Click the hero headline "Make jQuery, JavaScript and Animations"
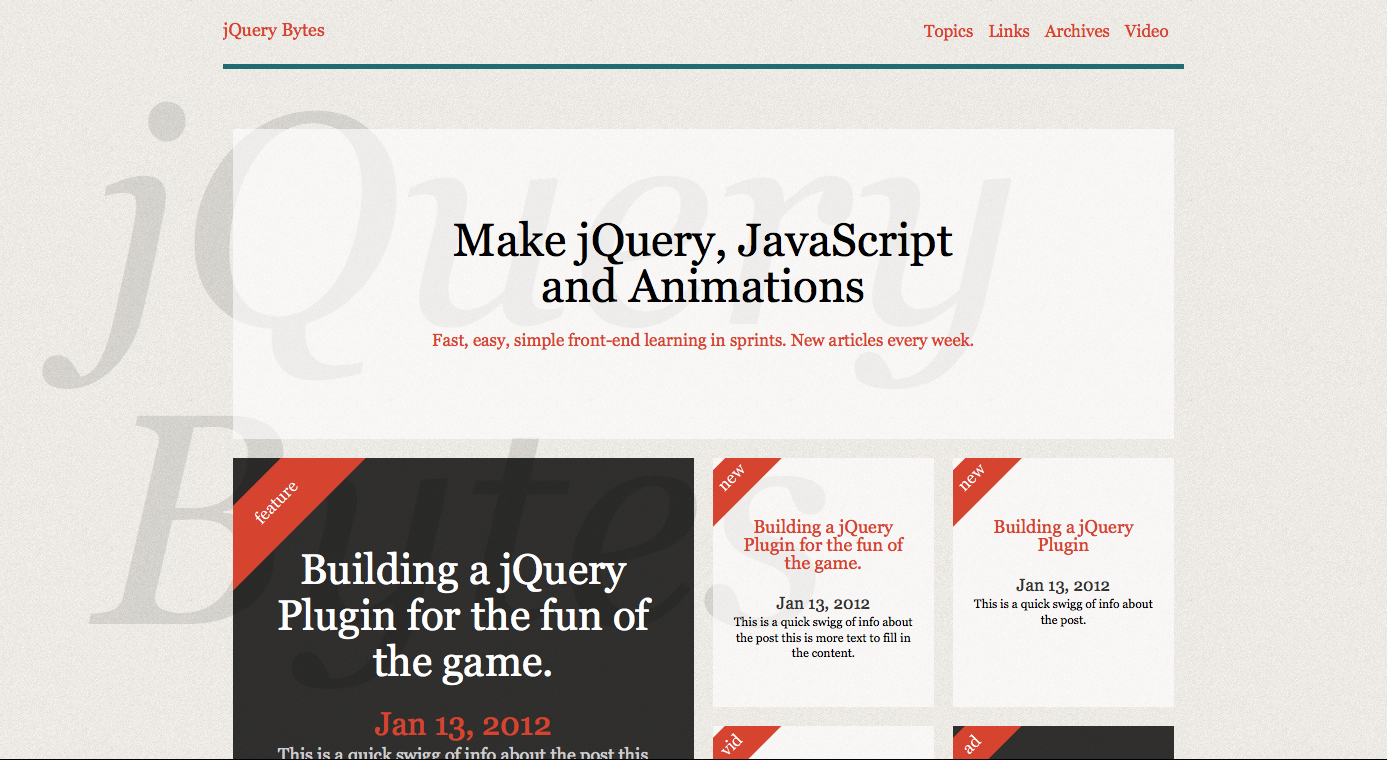 tap(703, 264)
